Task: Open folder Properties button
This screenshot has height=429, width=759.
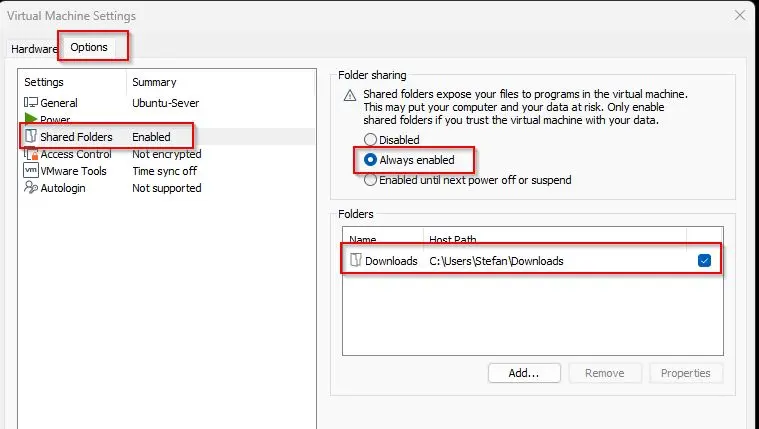Action: [x=685, y=373]
